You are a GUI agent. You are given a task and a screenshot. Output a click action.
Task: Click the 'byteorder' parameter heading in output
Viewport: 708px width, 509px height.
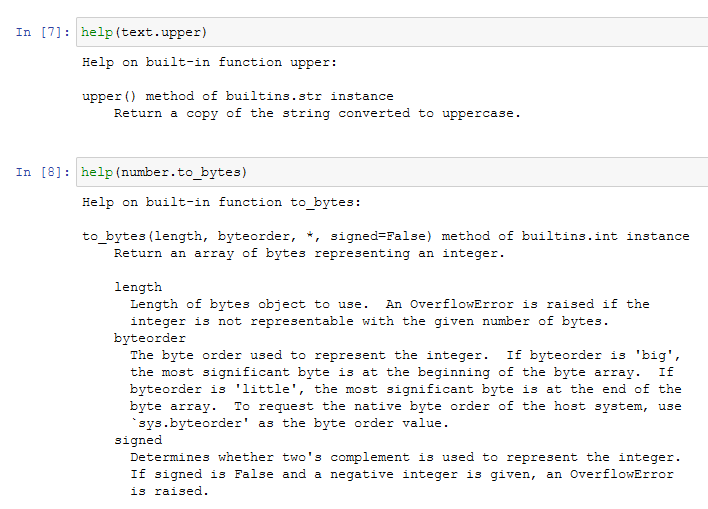click(150, 338)
